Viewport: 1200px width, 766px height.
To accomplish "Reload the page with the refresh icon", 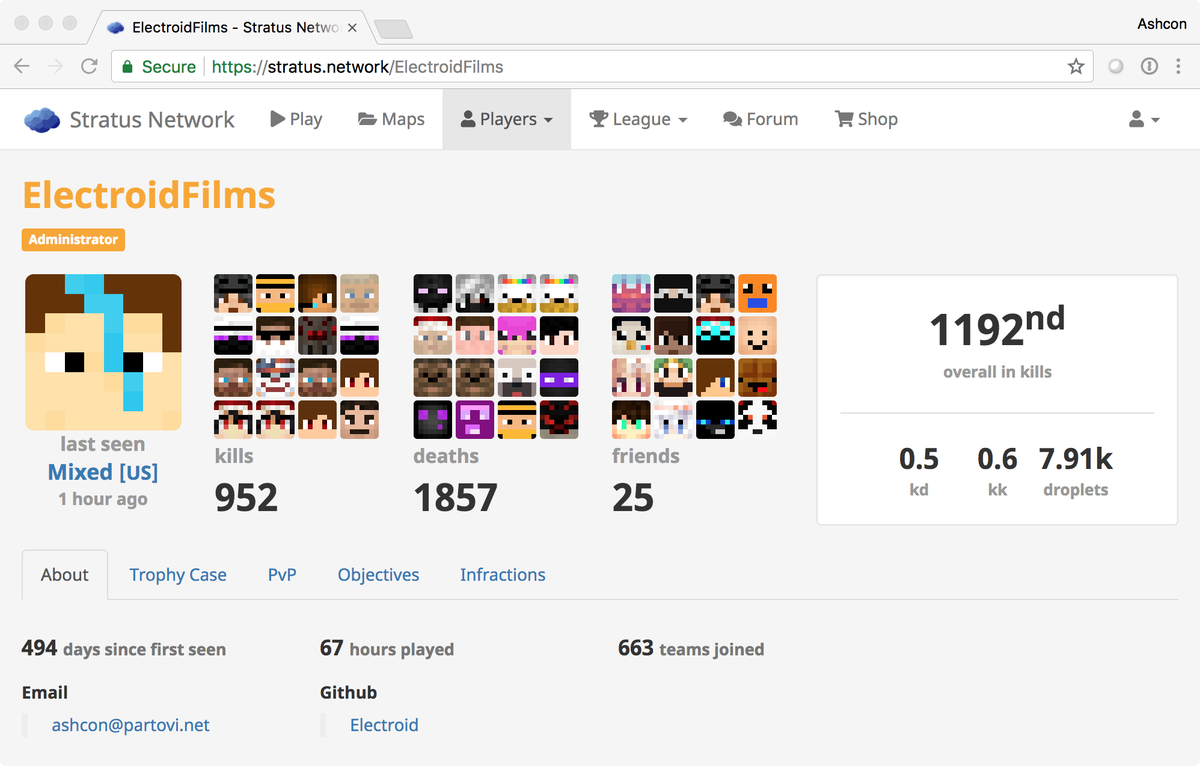I will tap(89, 67).
